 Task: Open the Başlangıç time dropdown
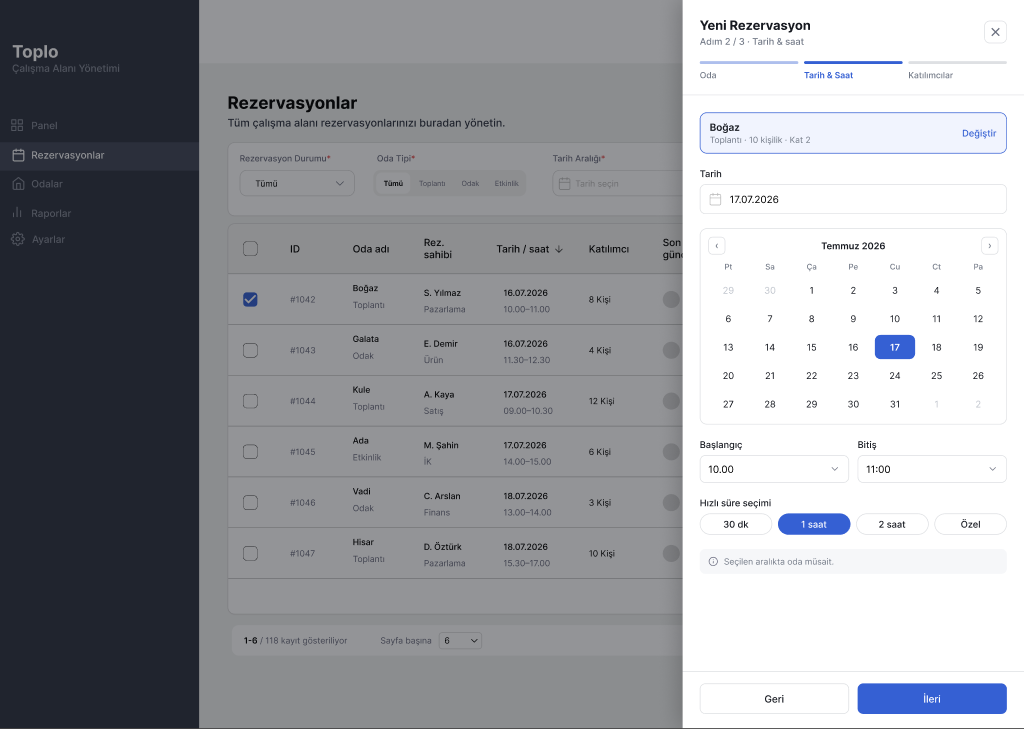[x=774, y=469]
